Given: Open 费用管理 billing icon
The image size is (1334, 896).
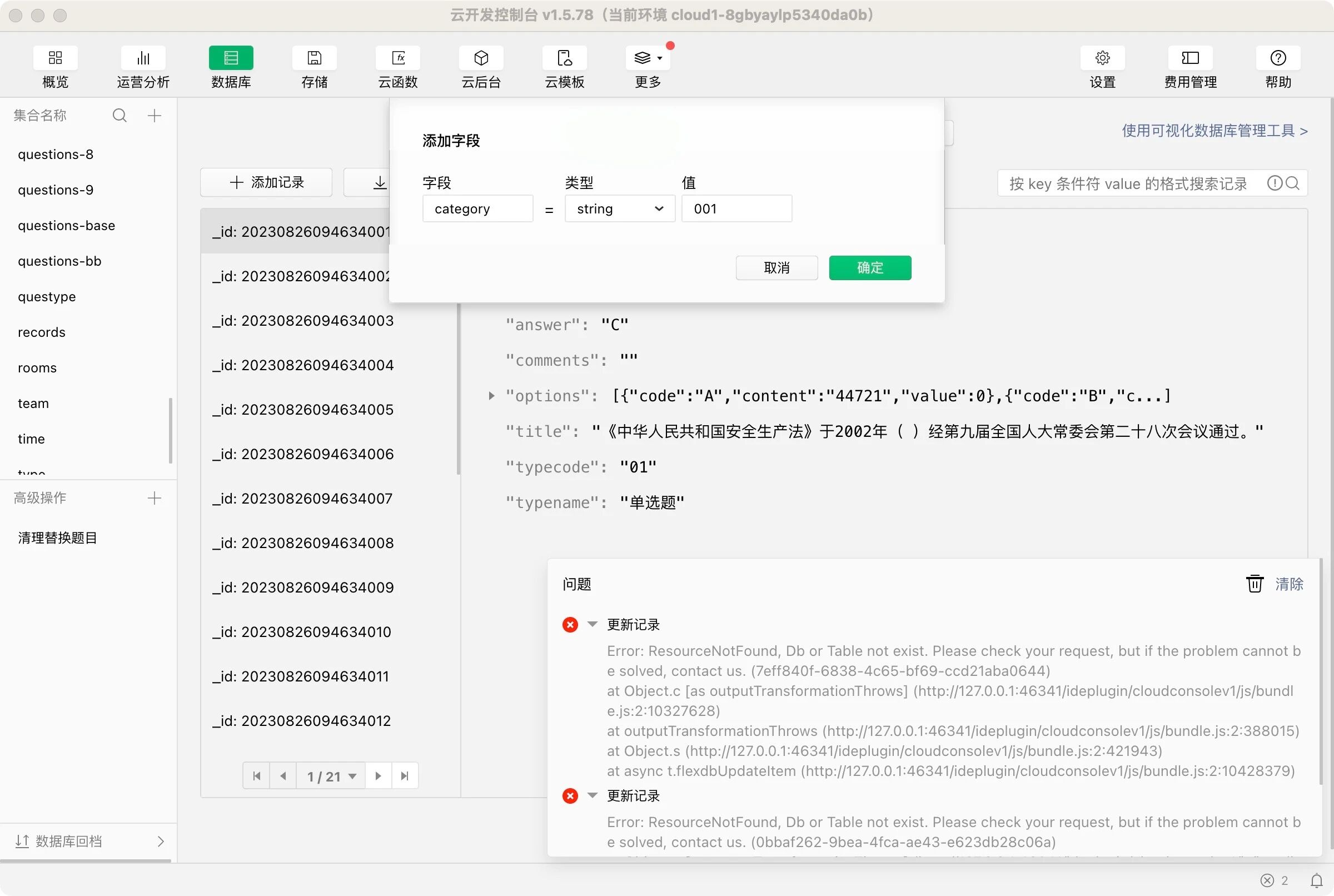Looking at the screenshot, I should coord(1190,58).
